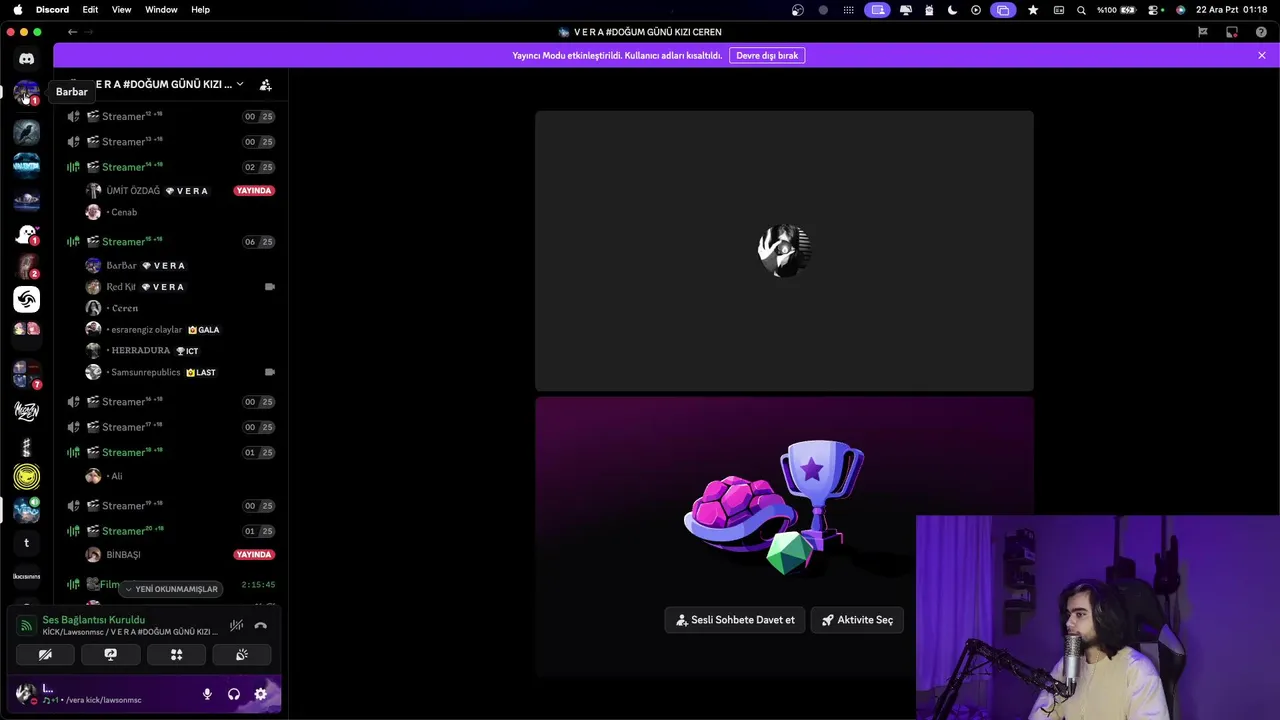
Task: Open activities launcher in voice panel
Action: click(x=176, y=655)
